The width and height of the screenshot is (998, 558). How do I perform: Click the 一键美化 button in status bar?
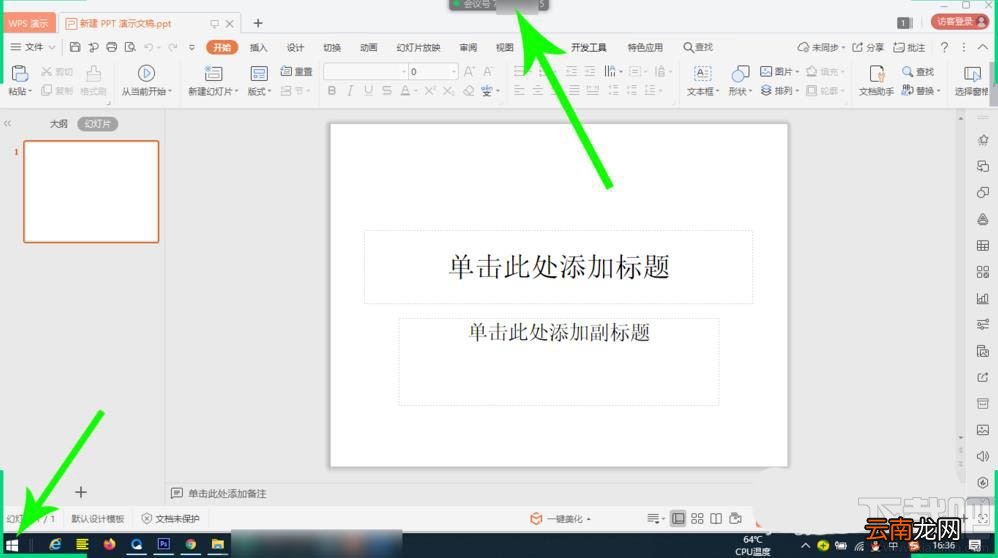[560, 519]
